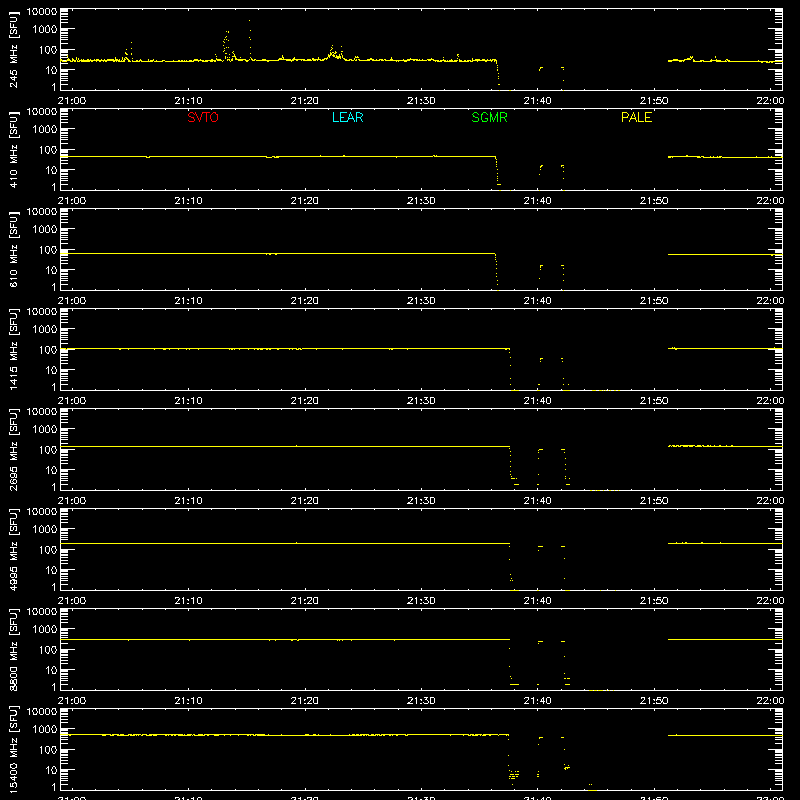Select the 1415 MHz [SFU] axis title
The width and height of the screenshot is (800, 800).
(x=14, y=349)
